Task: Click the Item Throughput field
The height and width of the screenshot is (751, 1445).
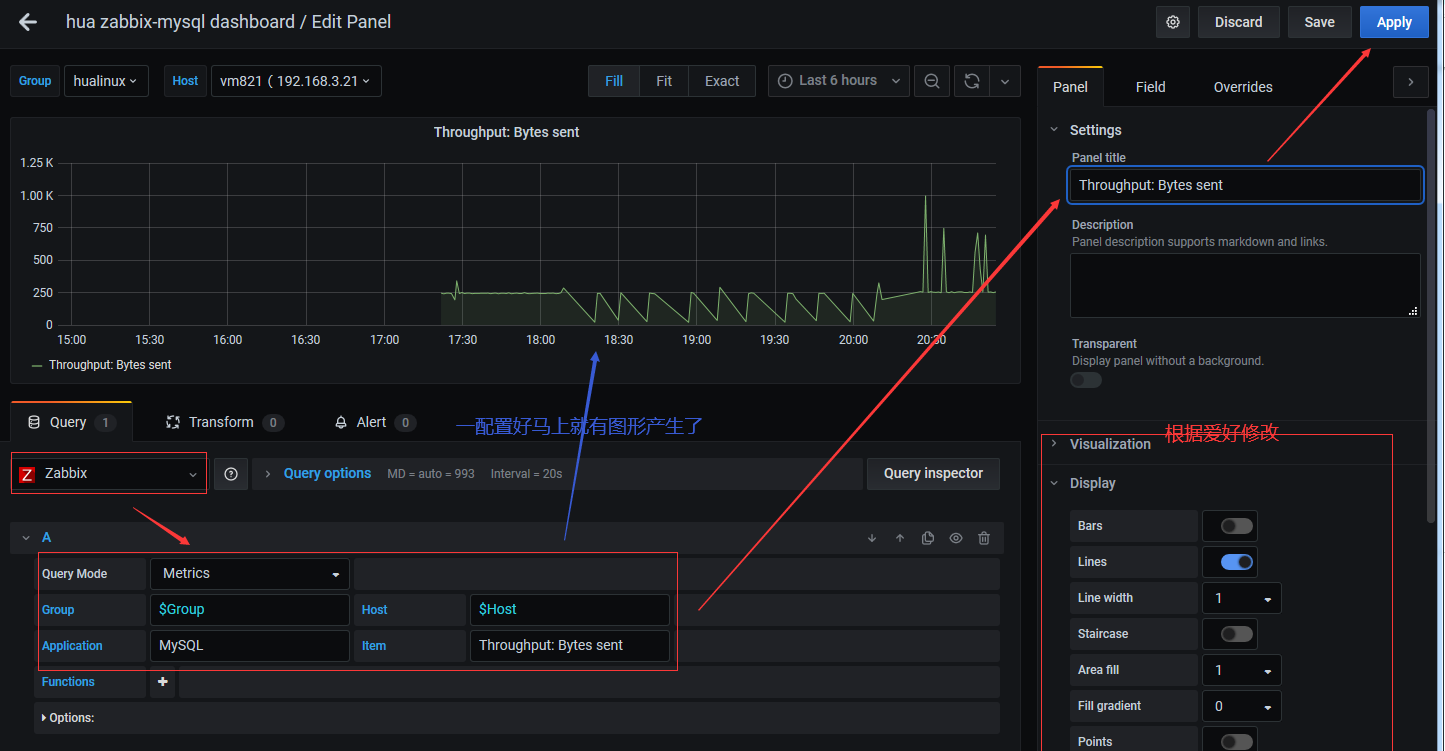Action: (570, 646)
